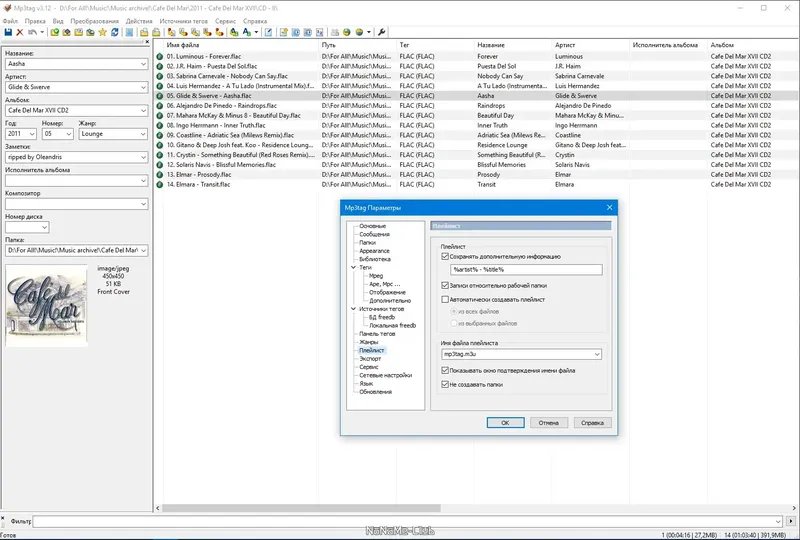Open the Действия menu

[139, 21]
